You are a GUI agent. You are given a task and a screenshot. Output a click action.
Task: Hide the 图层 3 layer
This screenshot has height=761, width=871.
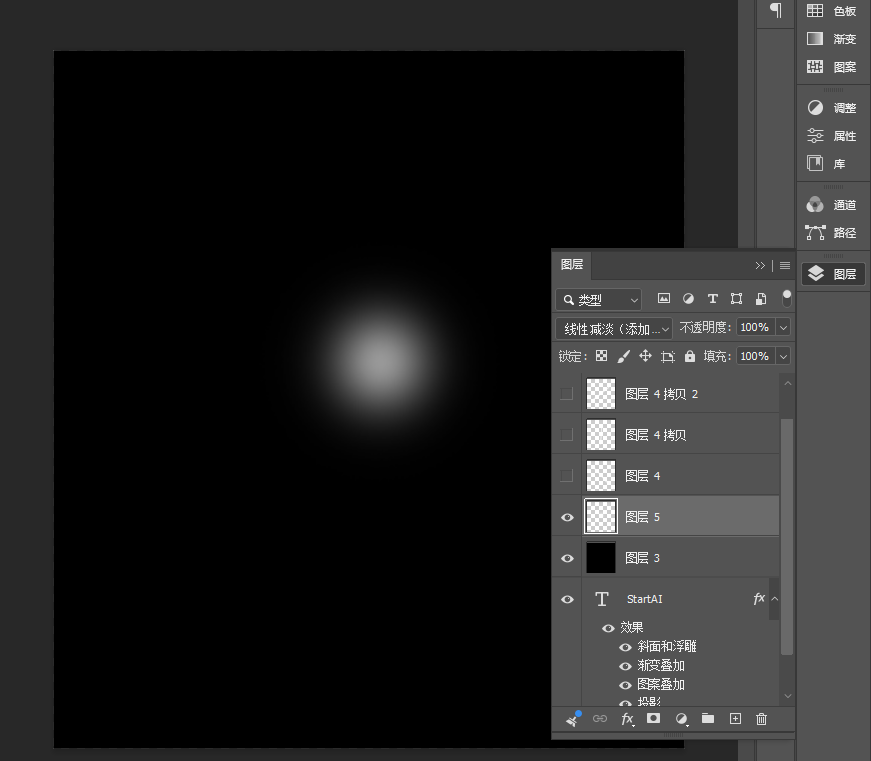pos(567,558)
